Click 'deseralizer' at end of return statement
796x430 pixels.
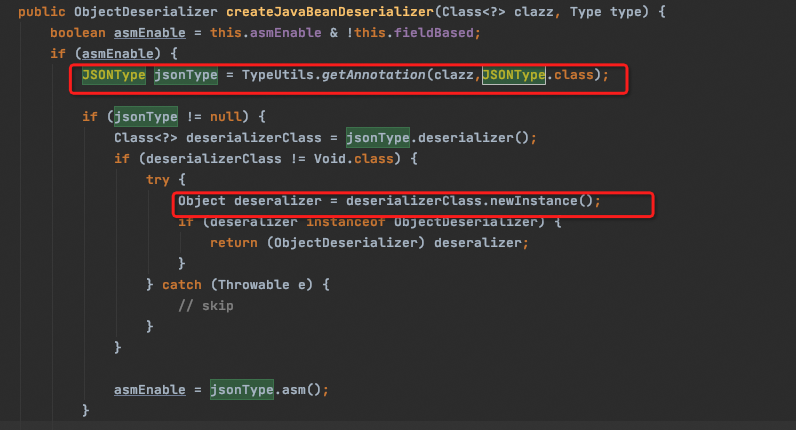pyautogui.click(x=478, y=243)
